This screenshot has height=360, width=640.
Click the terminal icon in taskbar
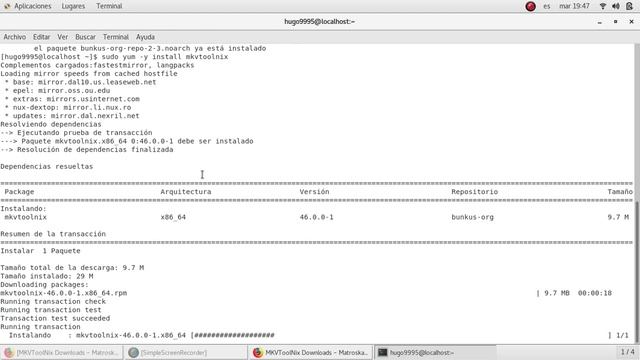[382, 352]
